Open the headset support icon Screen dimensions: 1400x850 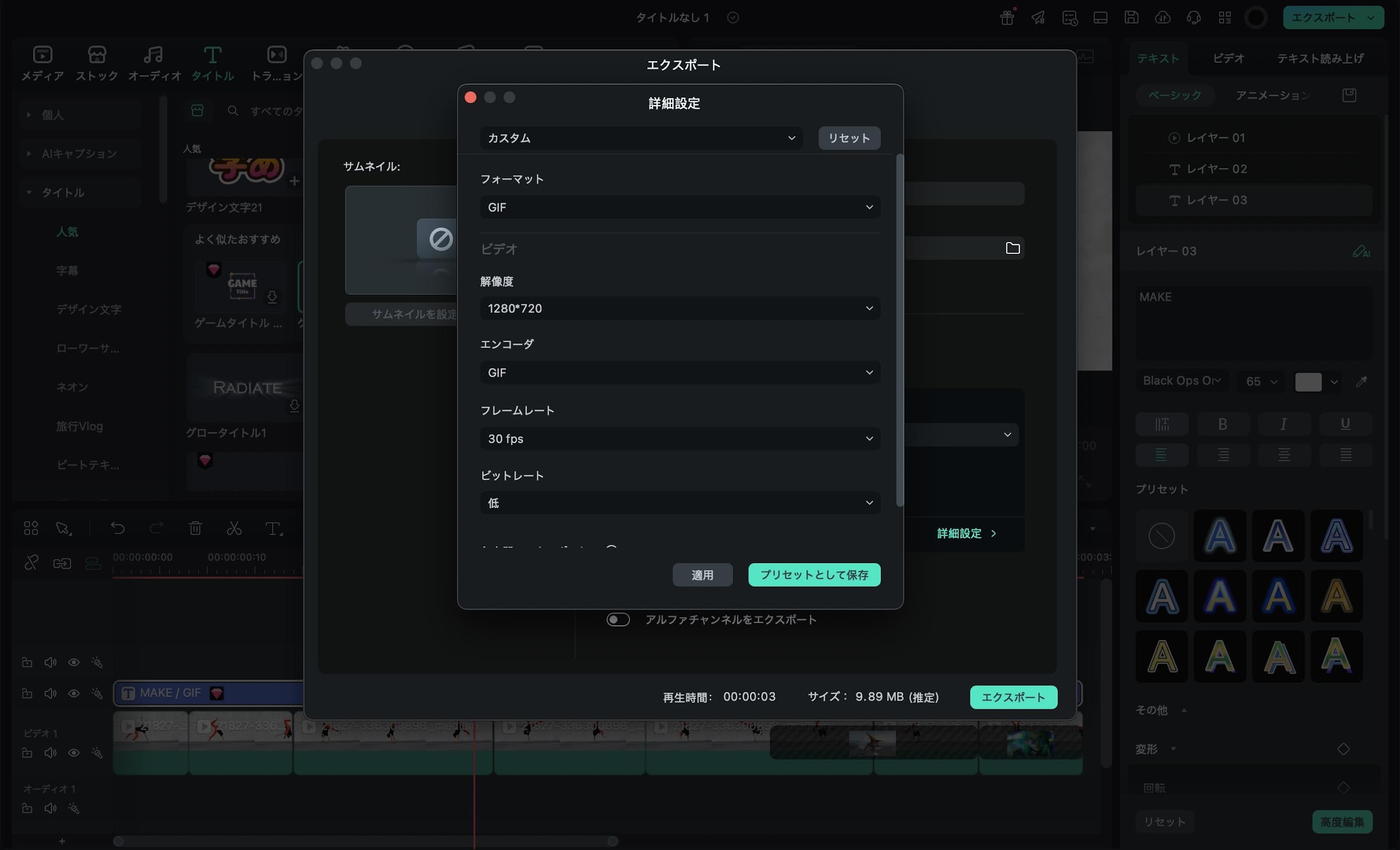(1193, 17)
